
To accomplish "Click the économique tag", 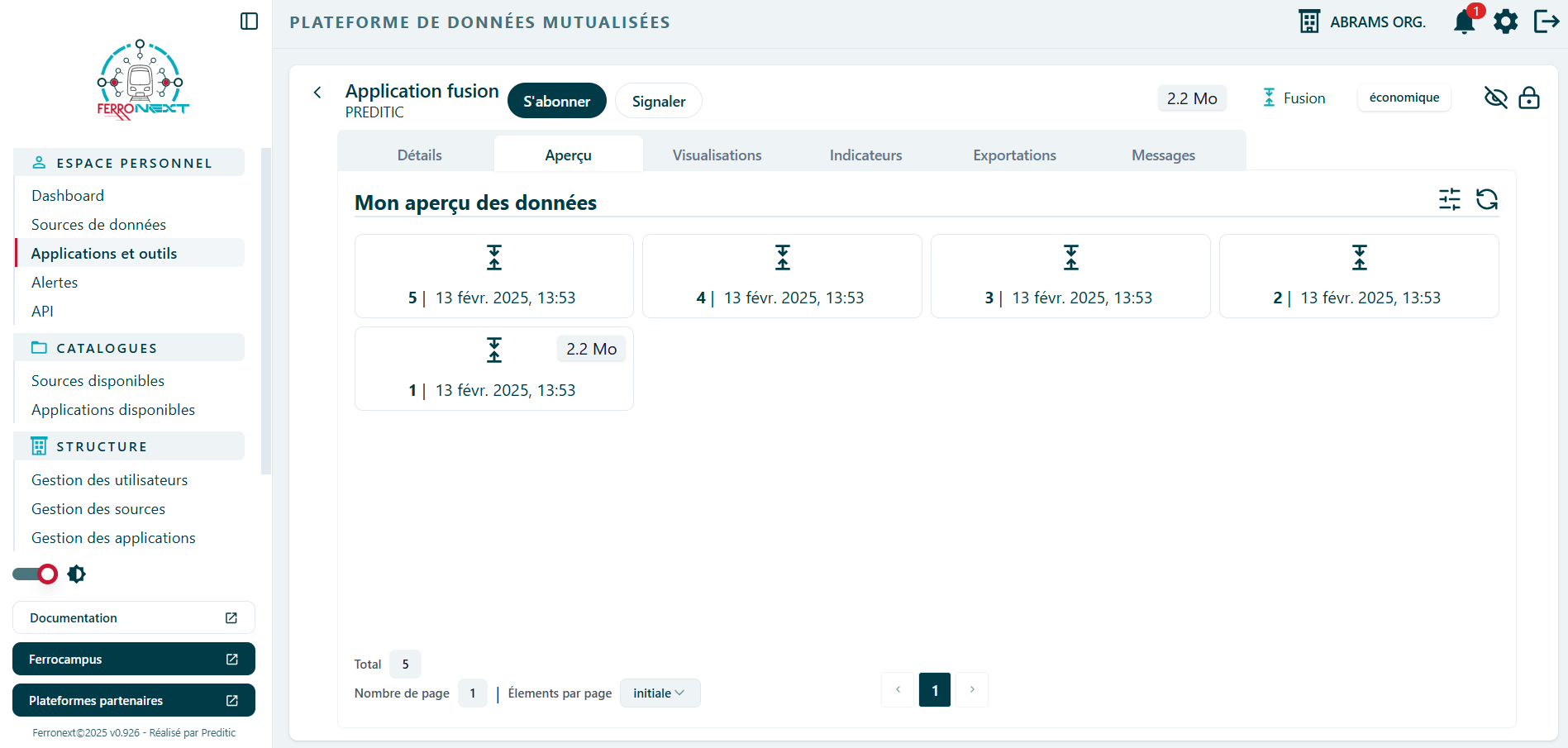I will click(1404, 98).
